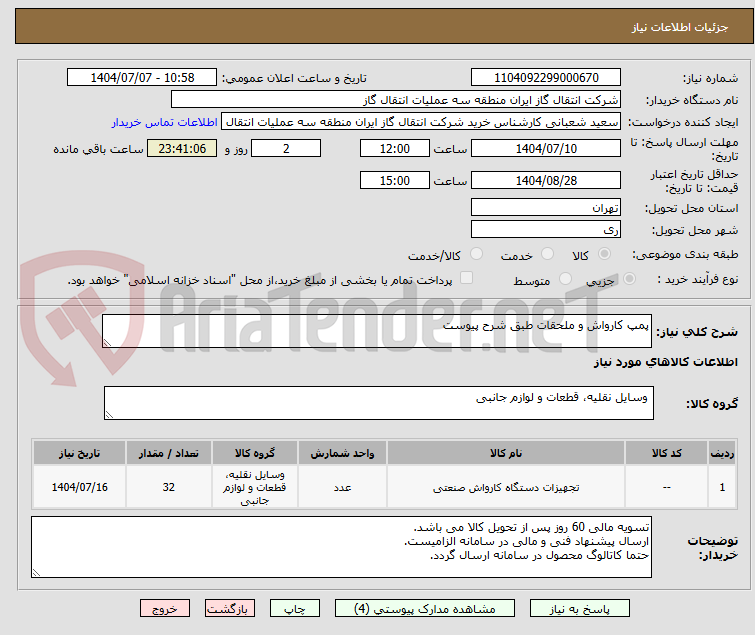Image resolution: width=755 pixels, height=635 pixels.
Task: Select the 'جزیی' purchase type radio
Action: [x=629, y=279]
